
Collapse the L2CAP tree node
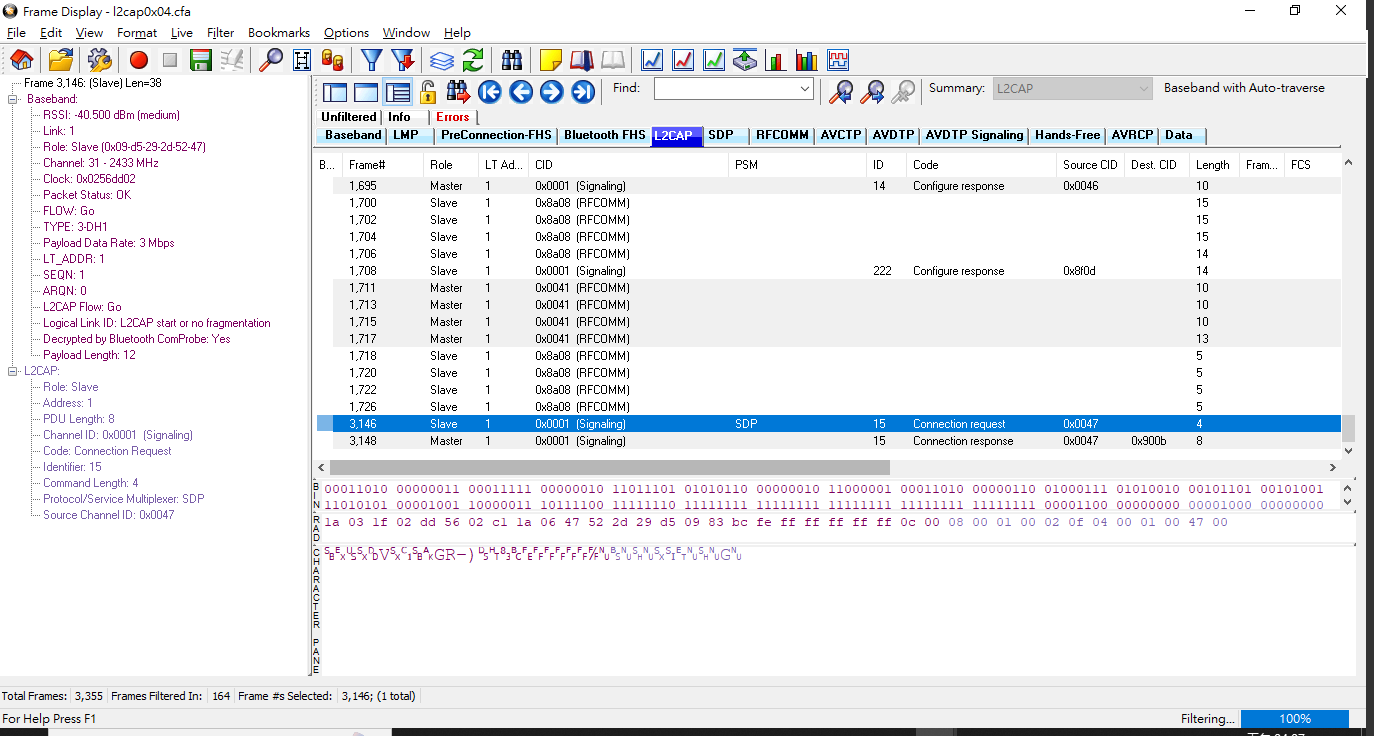click(x=14, y=371)
